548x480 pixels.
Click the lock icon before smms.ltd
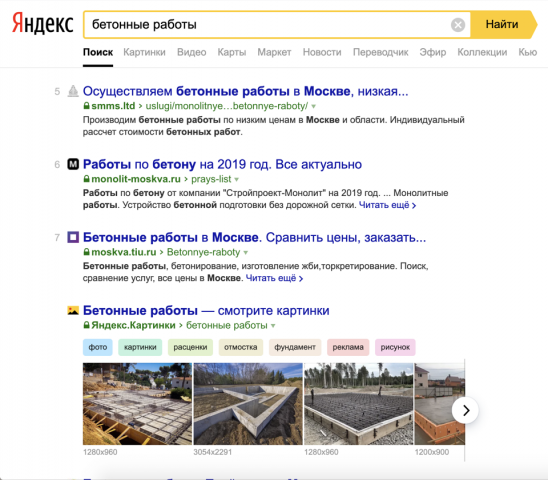pos(86,106)
